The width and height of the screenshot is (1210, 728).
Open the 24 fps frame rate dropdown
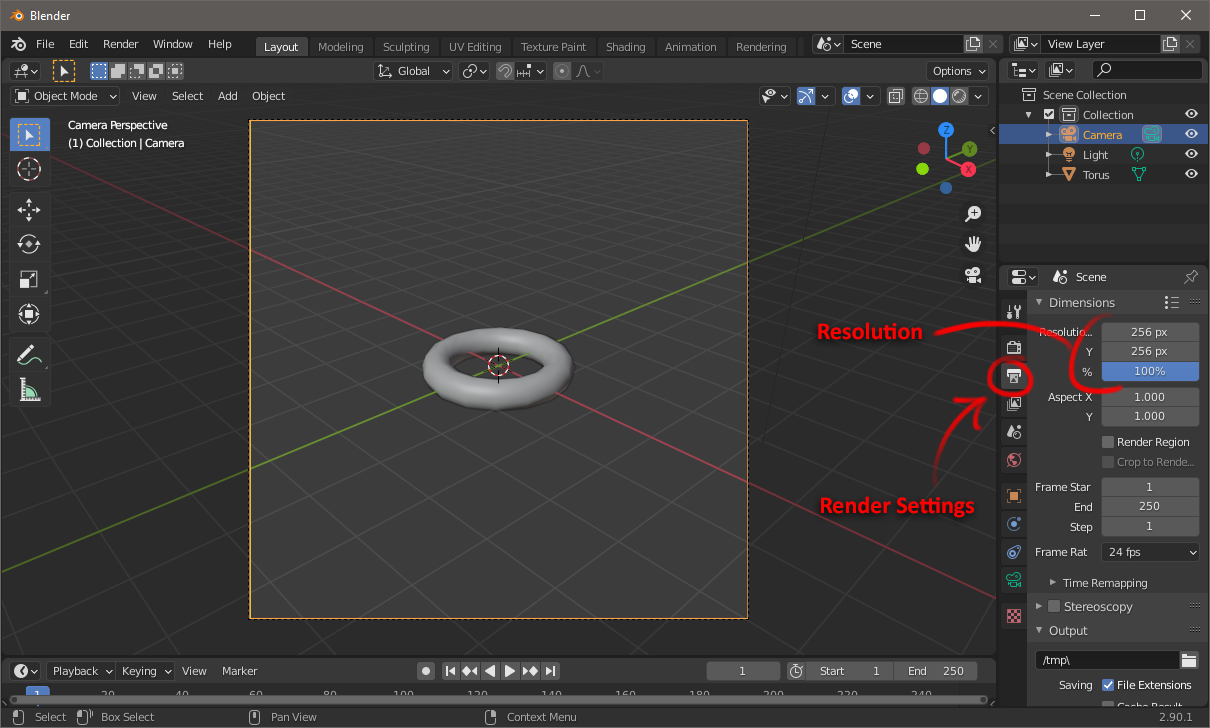click(x=1150, y=552)
